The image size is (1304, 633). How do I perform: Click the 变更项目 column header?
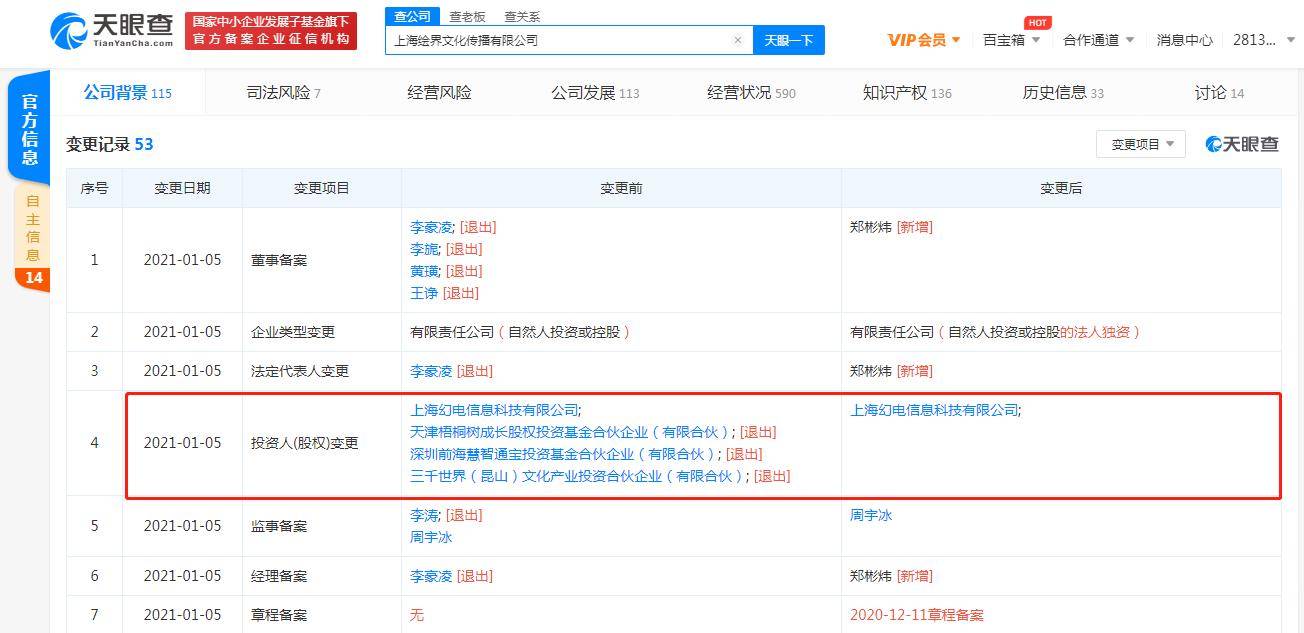322,188
